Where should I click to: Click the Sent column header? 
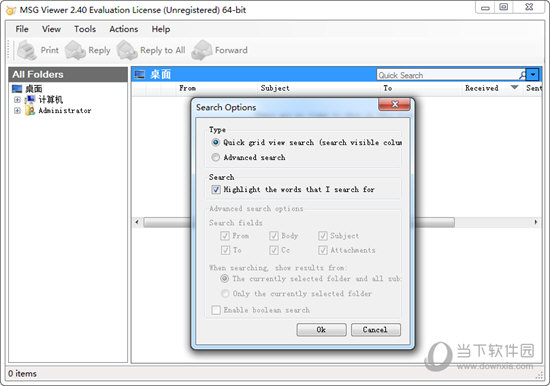point(534,88)
